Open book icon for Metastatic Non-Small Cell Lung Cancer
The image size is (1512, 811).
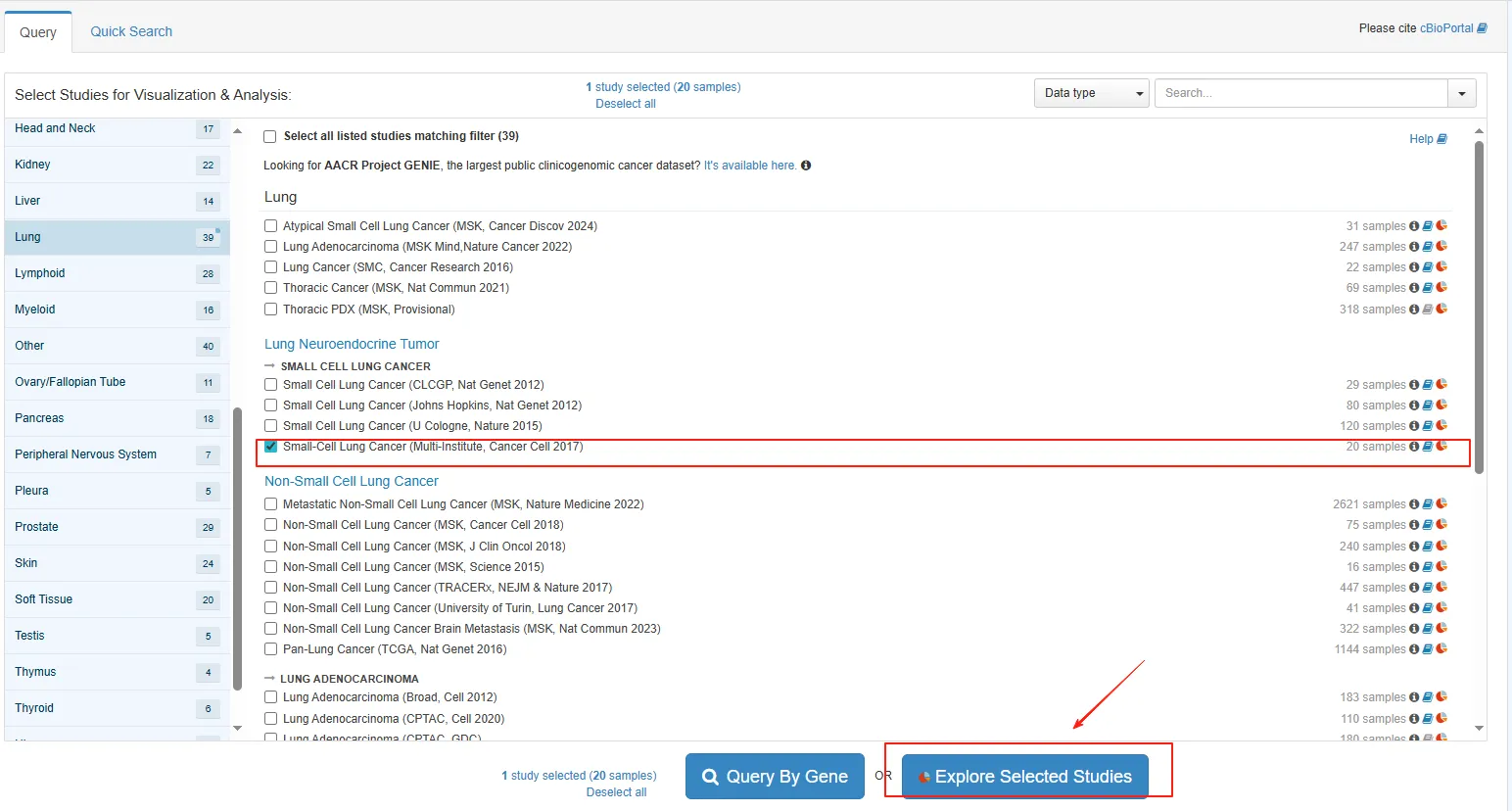(1428, 504)
